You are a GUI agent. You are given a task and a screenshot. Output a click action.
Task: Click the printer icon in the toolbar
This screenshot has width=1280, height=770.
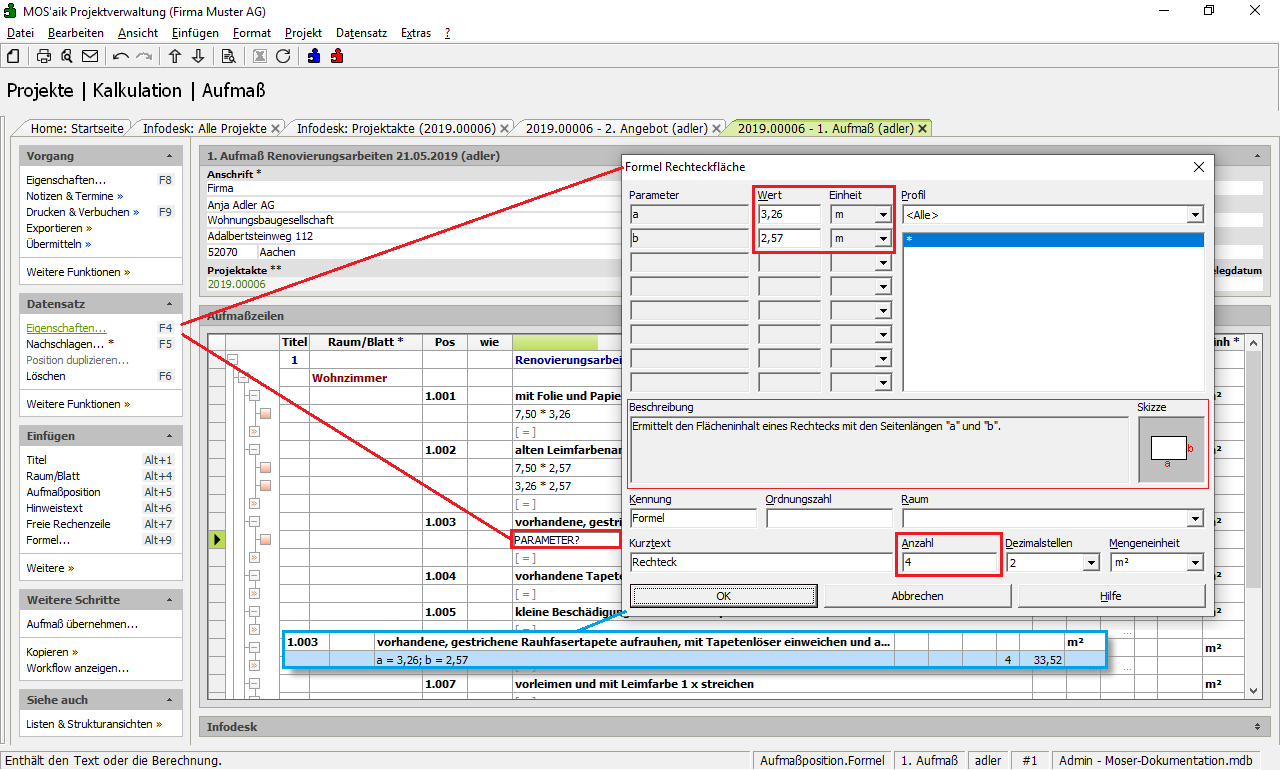[44, 56]
